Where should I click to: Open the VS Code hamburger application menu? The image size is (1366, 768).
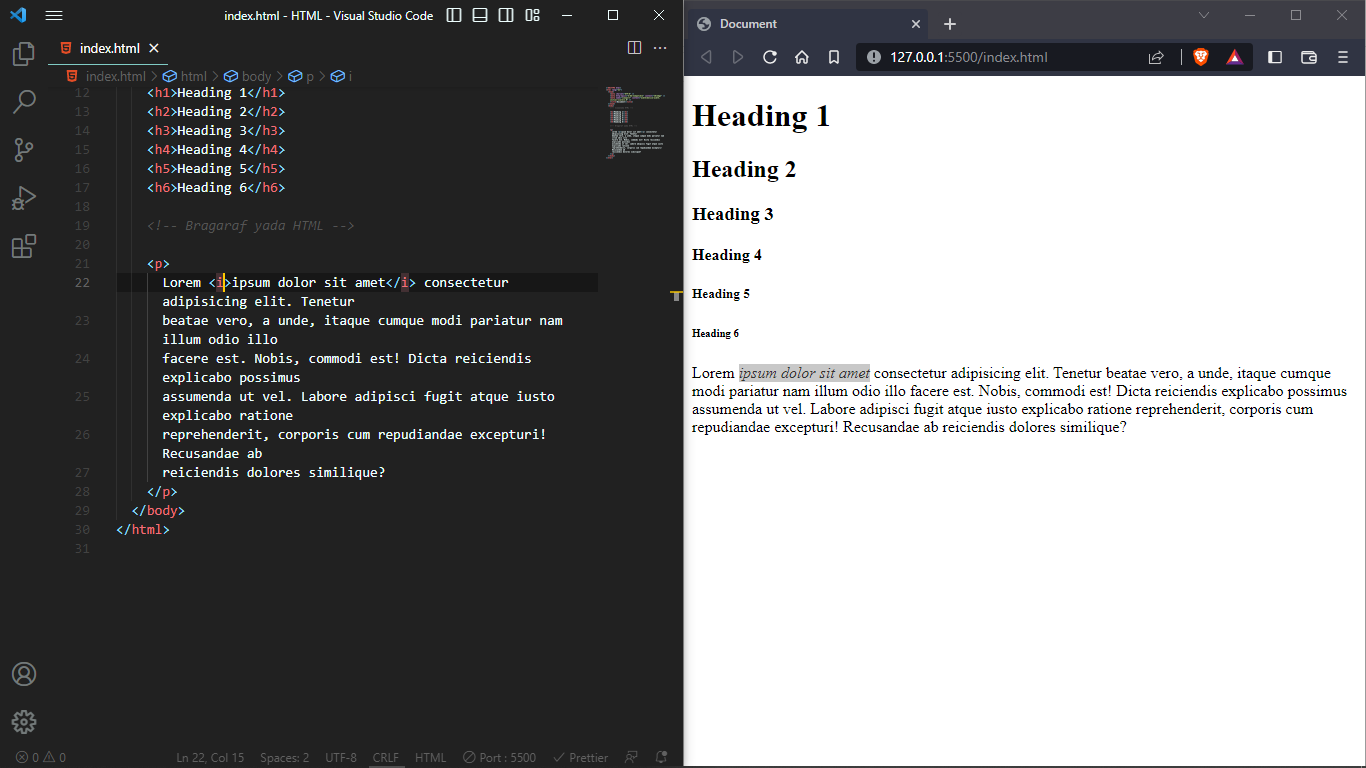[x=54, y=16]
